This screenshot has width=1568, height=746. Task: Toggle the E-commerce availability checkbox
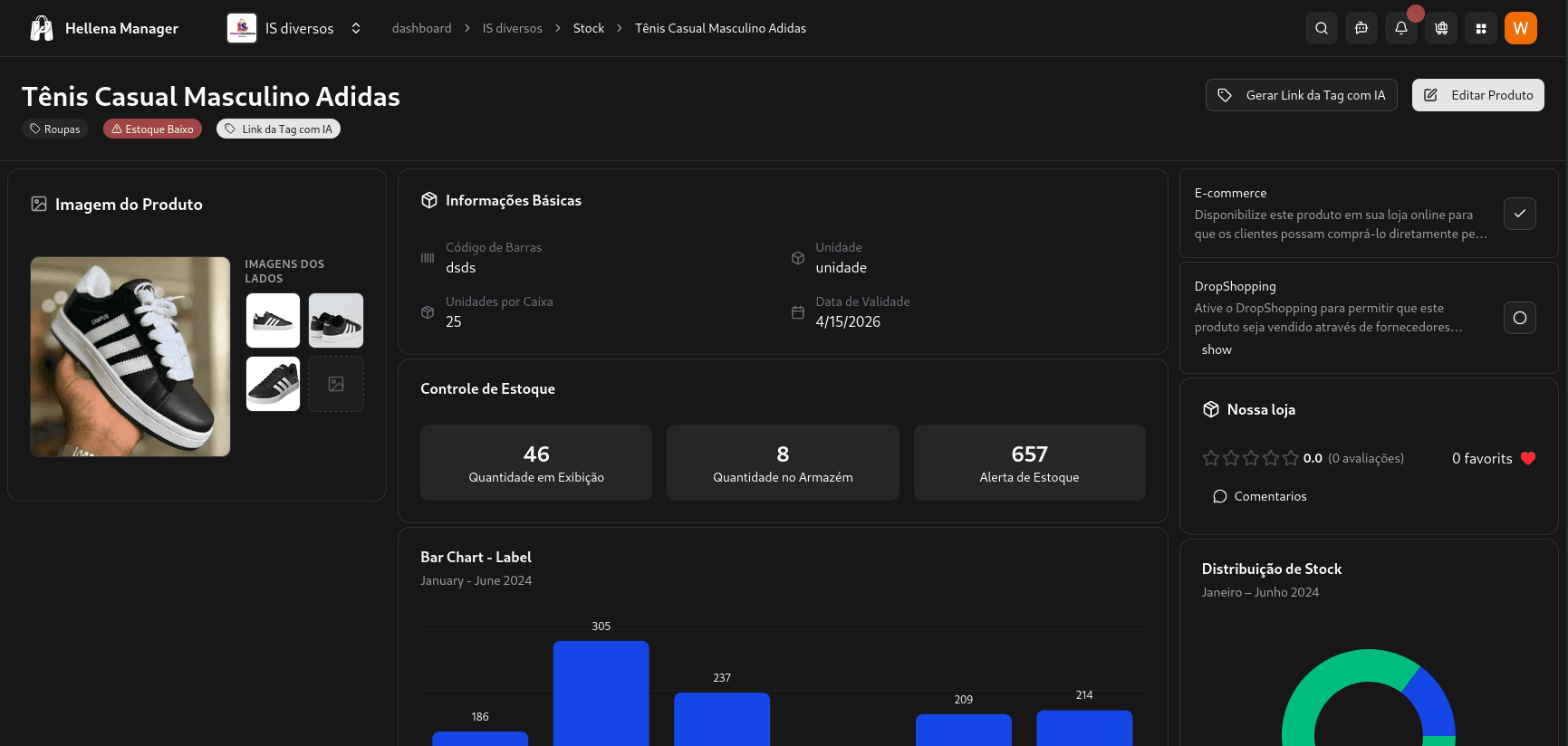pos(1520,214)
